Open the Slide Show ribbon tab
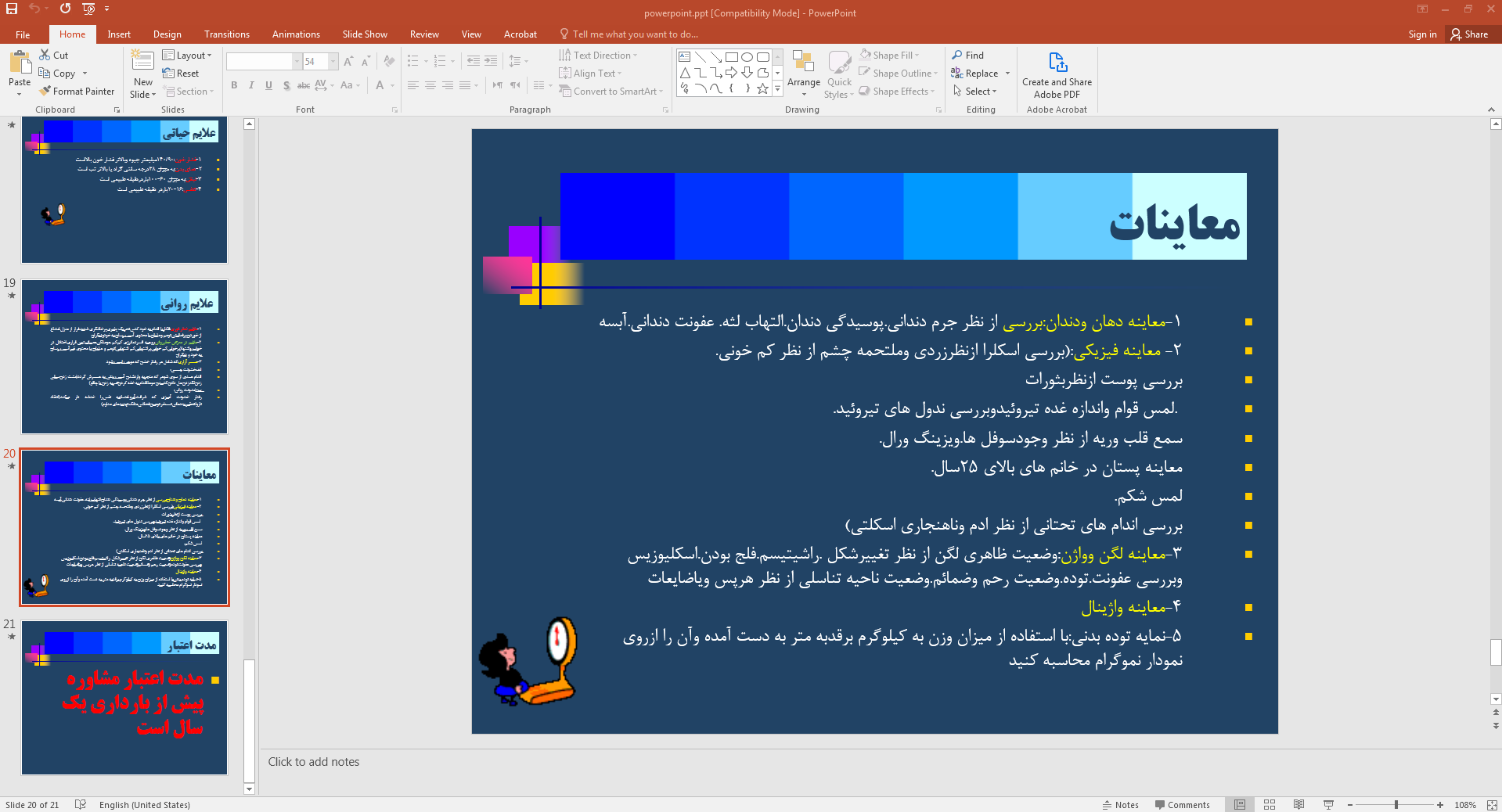The image size is (1502, 812). coord(364,34)
